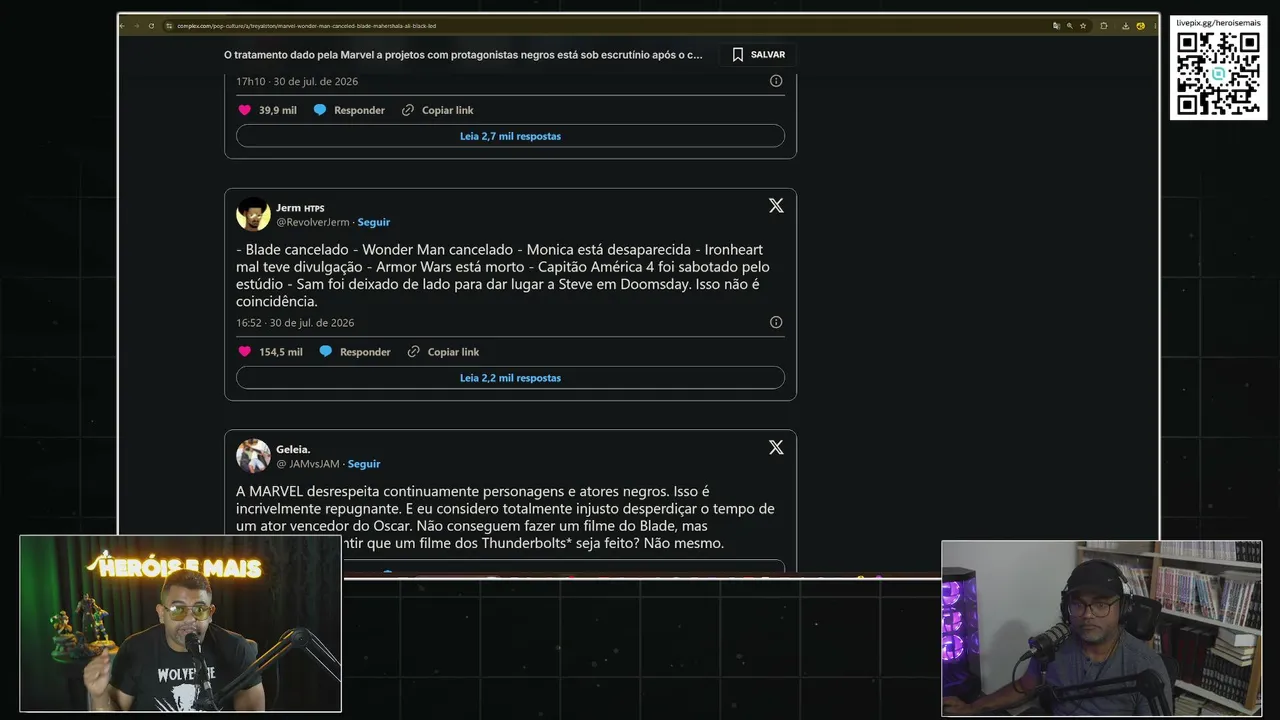Click the guest webcam feed with bookshelf

click(1102, 629)
